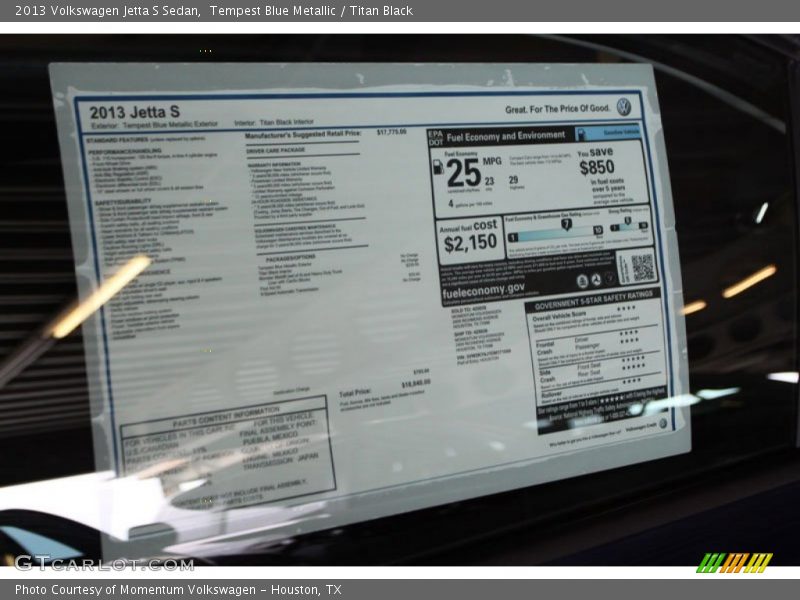
Task: Click the fuel pump icon beside 25 MPG
Action: tap(438, 168)
